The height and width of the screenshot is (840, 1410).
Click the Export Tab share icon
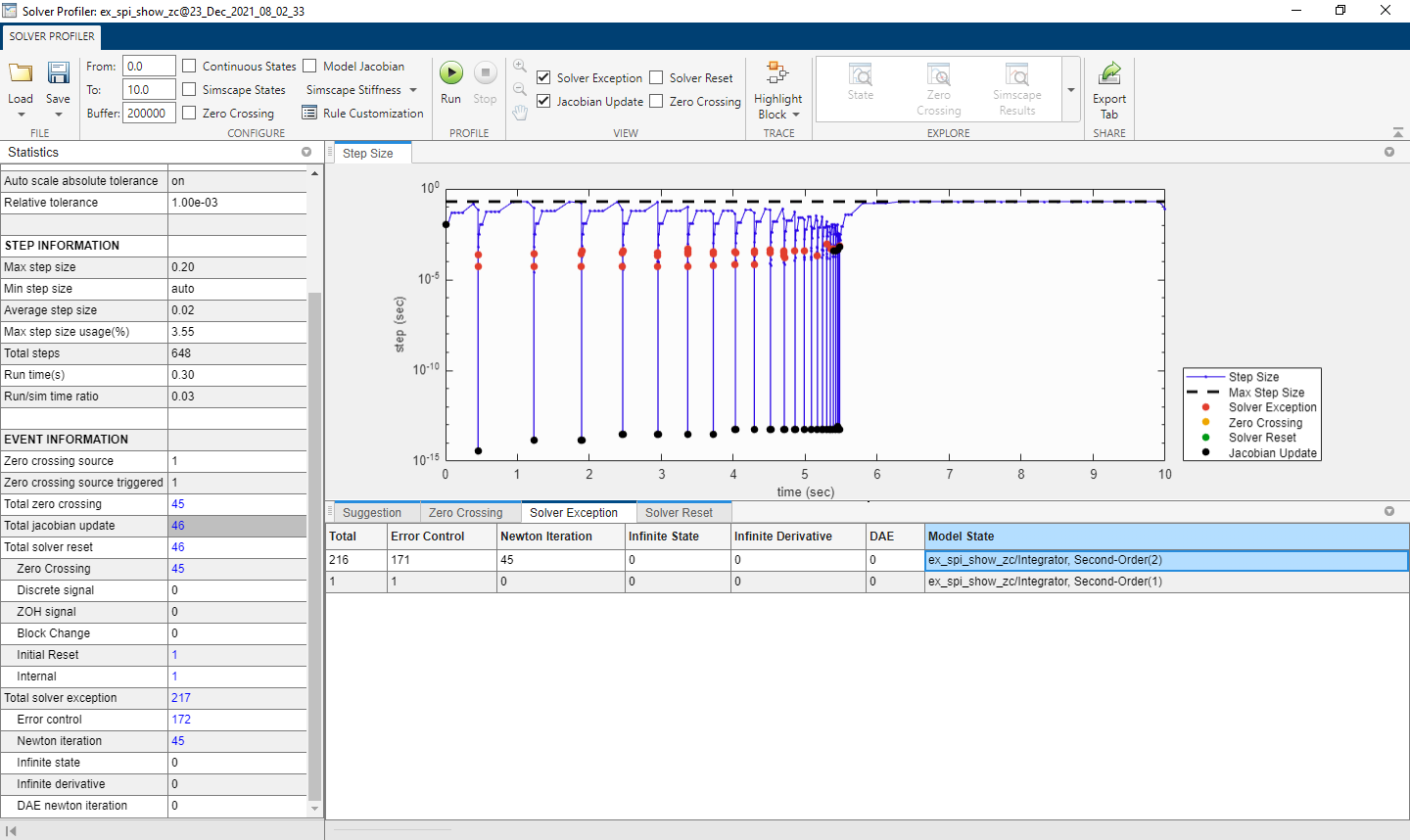[1109, 73]
